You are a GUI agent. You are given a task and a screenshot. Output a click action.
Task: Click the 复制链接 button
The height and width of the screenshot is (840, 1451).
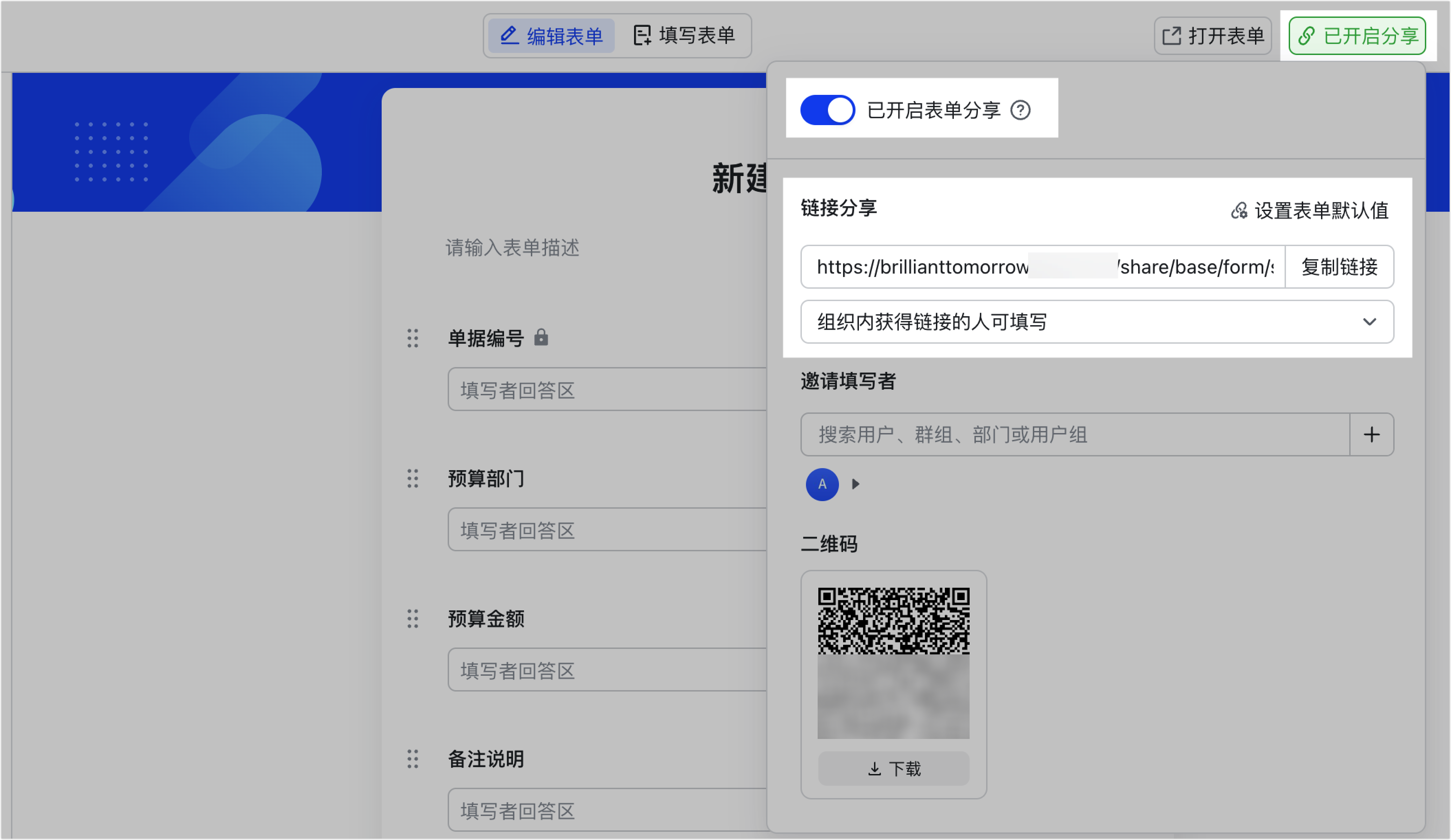tap(1339, 267)
